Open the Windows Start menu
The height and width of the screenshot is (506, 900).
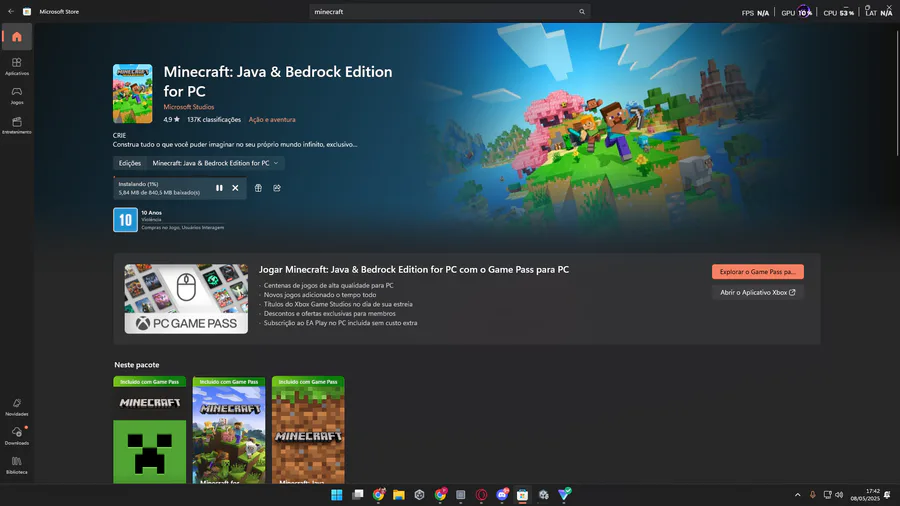[337, 495]
